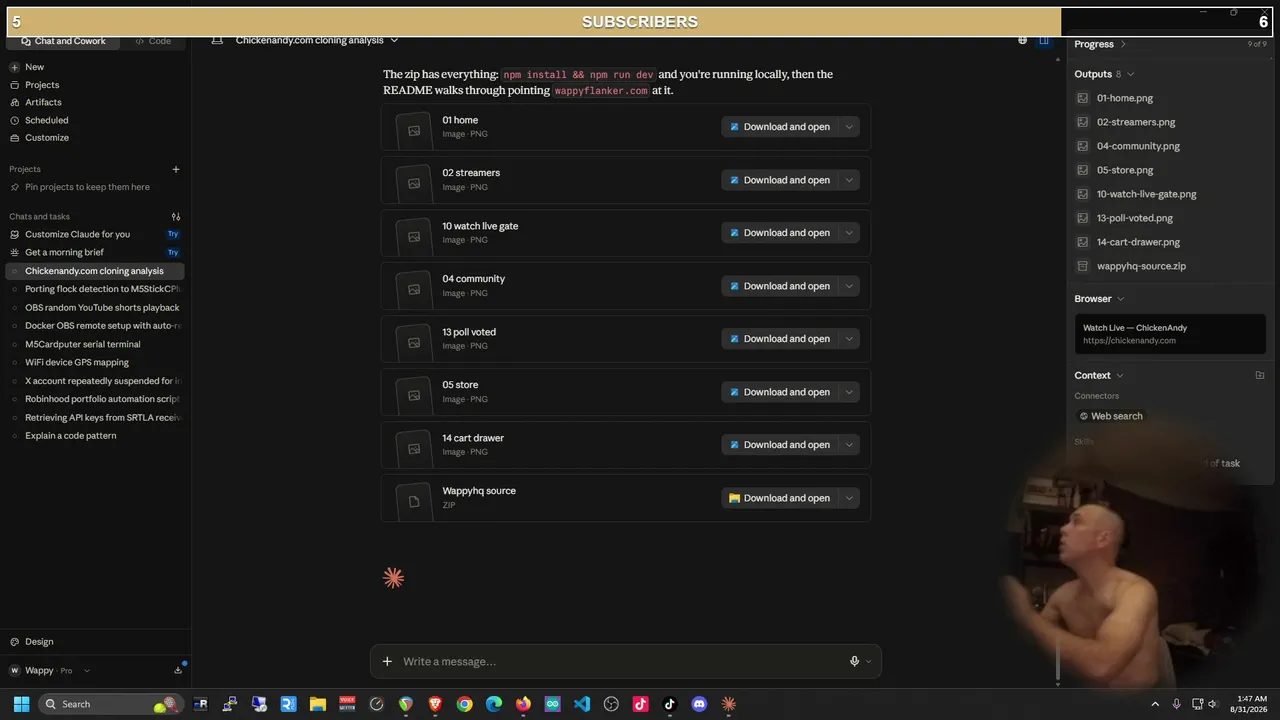The image size is (1280, 720).
Task: Open wappyhq-source.zip in Outputs panel
Action: point(1141,266)
